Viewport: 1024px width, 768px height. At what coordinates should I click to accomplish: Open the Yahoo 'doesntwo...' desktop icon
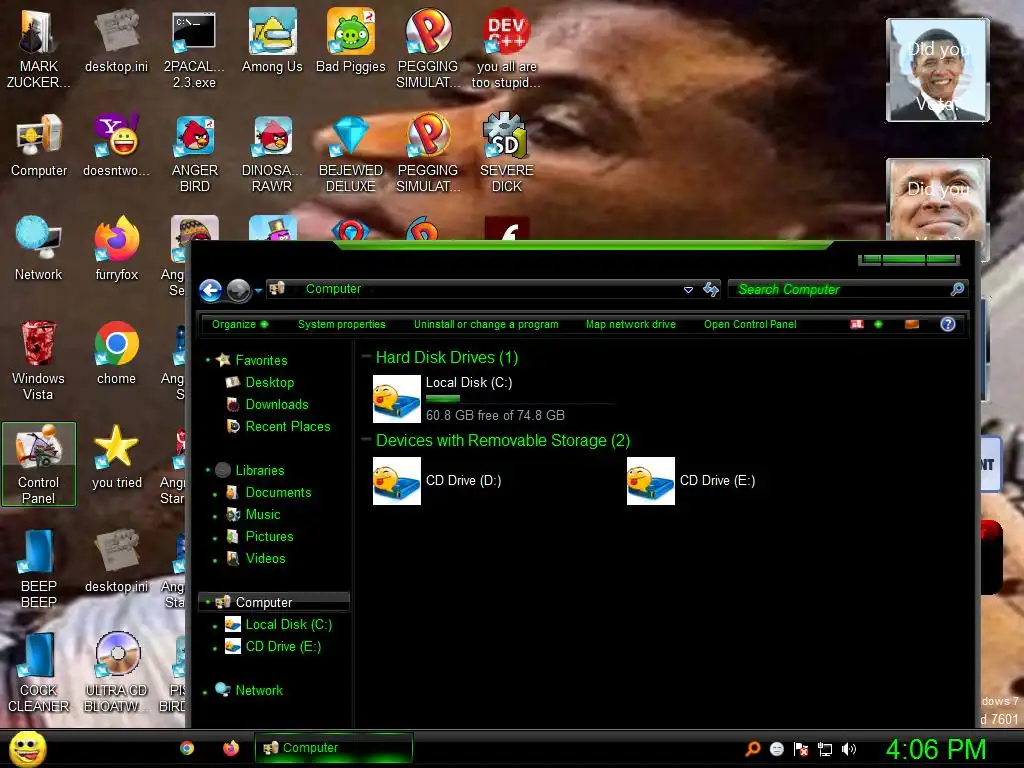click(116, 145)
